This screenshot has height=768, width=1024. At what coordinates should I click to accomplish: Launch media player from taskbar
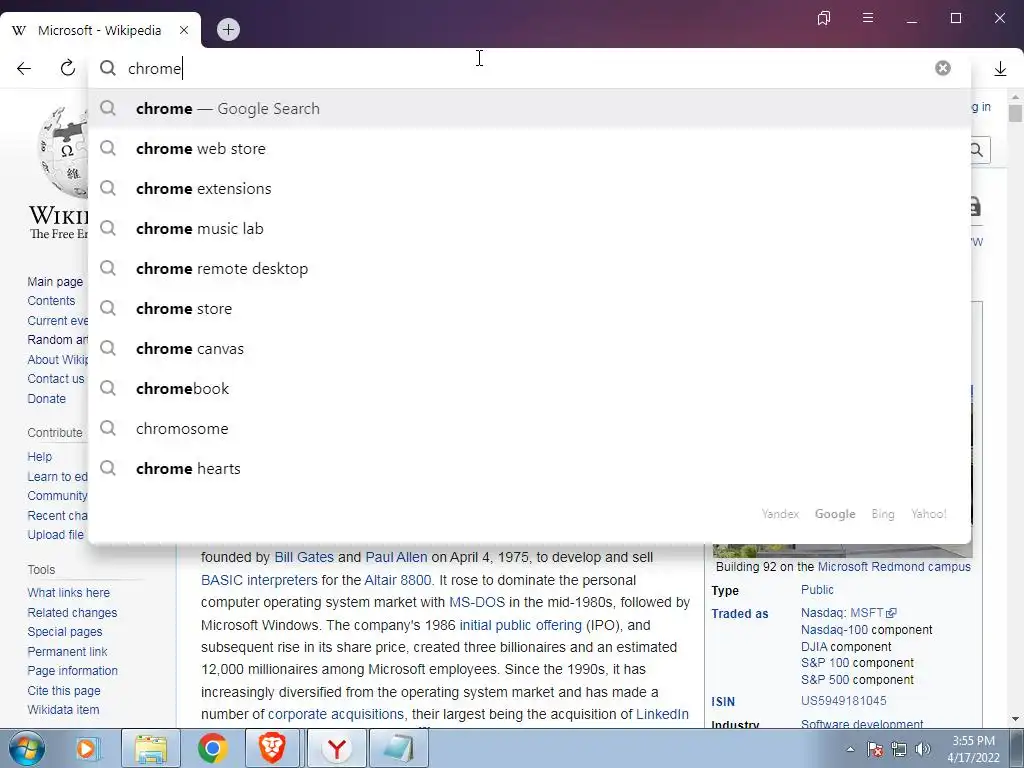click(x=86, y=748)
